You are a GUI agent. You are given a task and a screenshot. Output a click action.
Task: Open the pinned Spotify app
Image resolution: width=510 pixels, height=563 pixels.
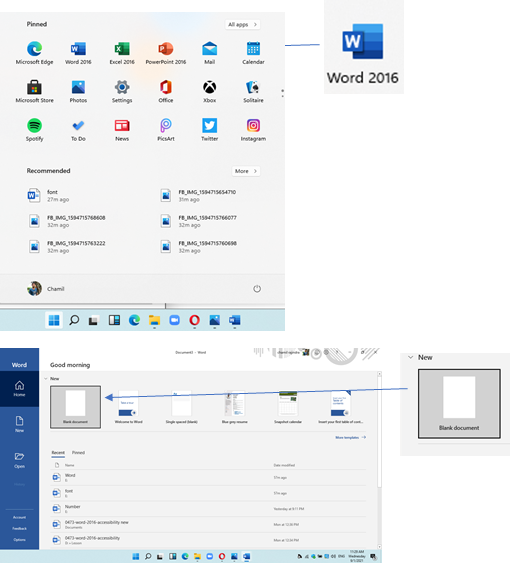[34, 129]
